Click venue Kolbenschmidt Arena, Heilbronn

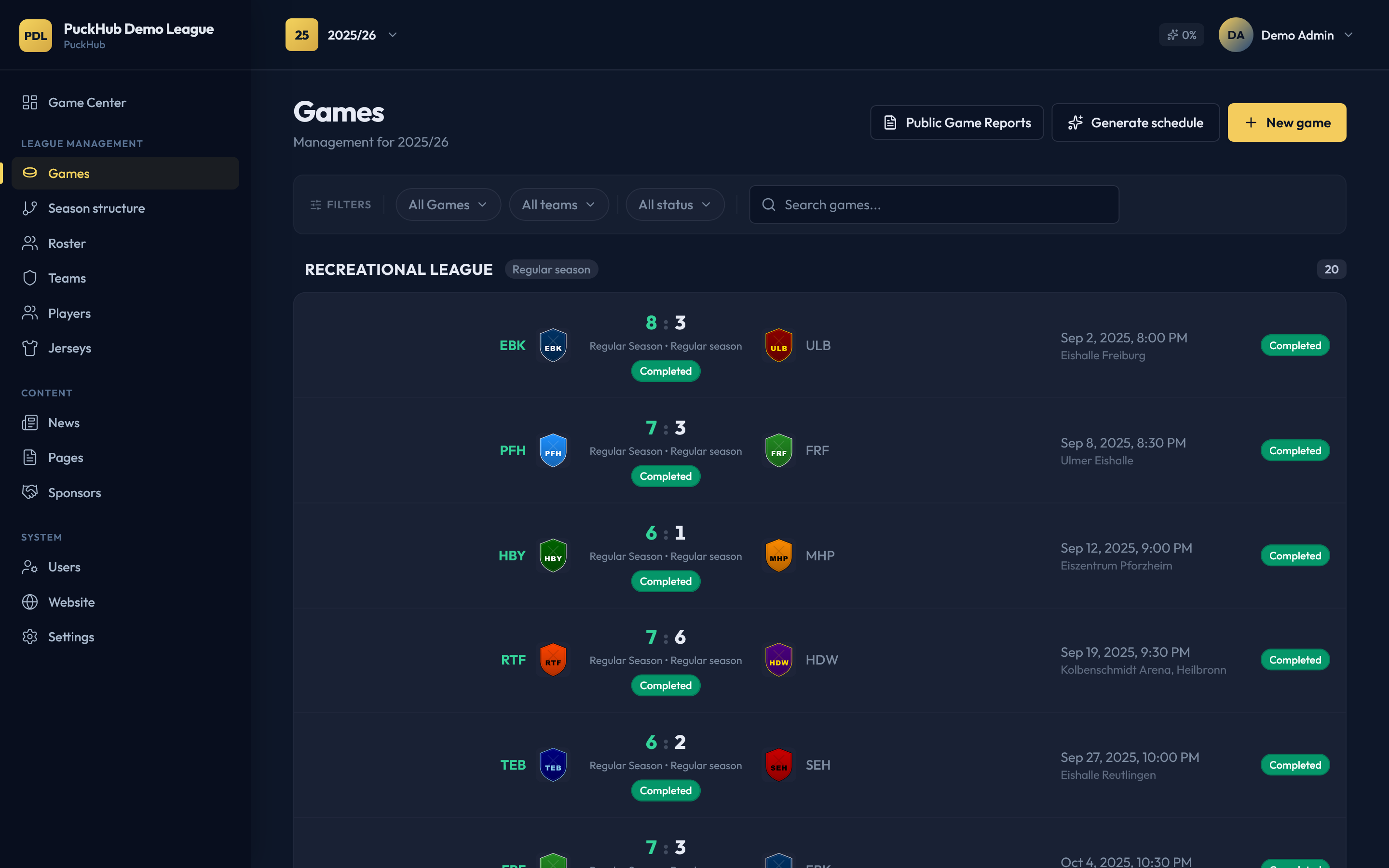(x=1144, y=670)
